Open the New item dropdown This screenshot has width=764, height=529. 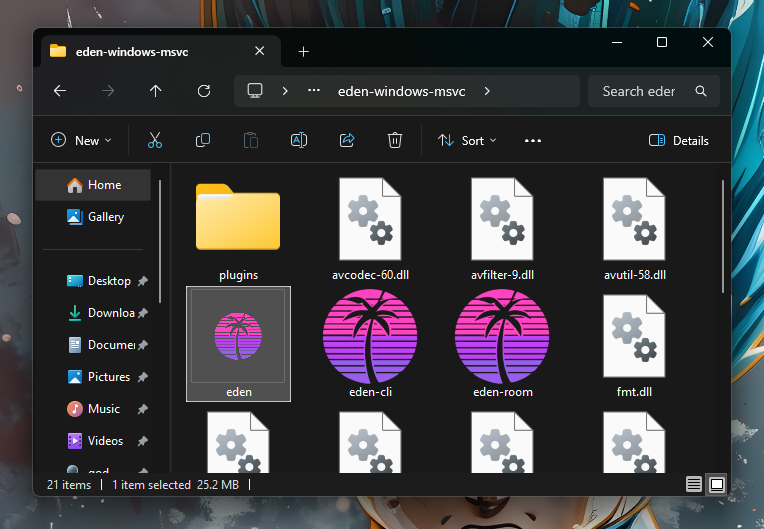point(81,141)
